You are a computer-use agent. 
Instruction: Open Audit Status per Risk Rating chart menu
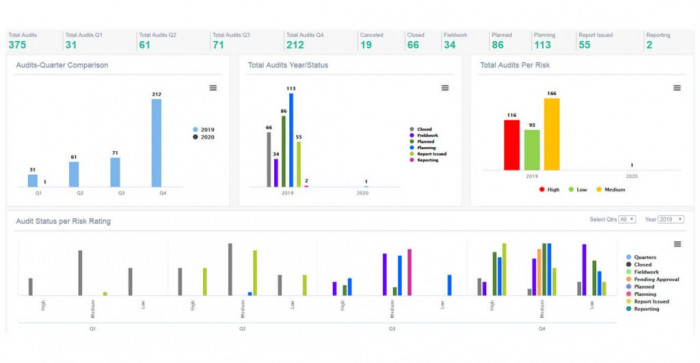pyautogui.click(x=677, y=244)
